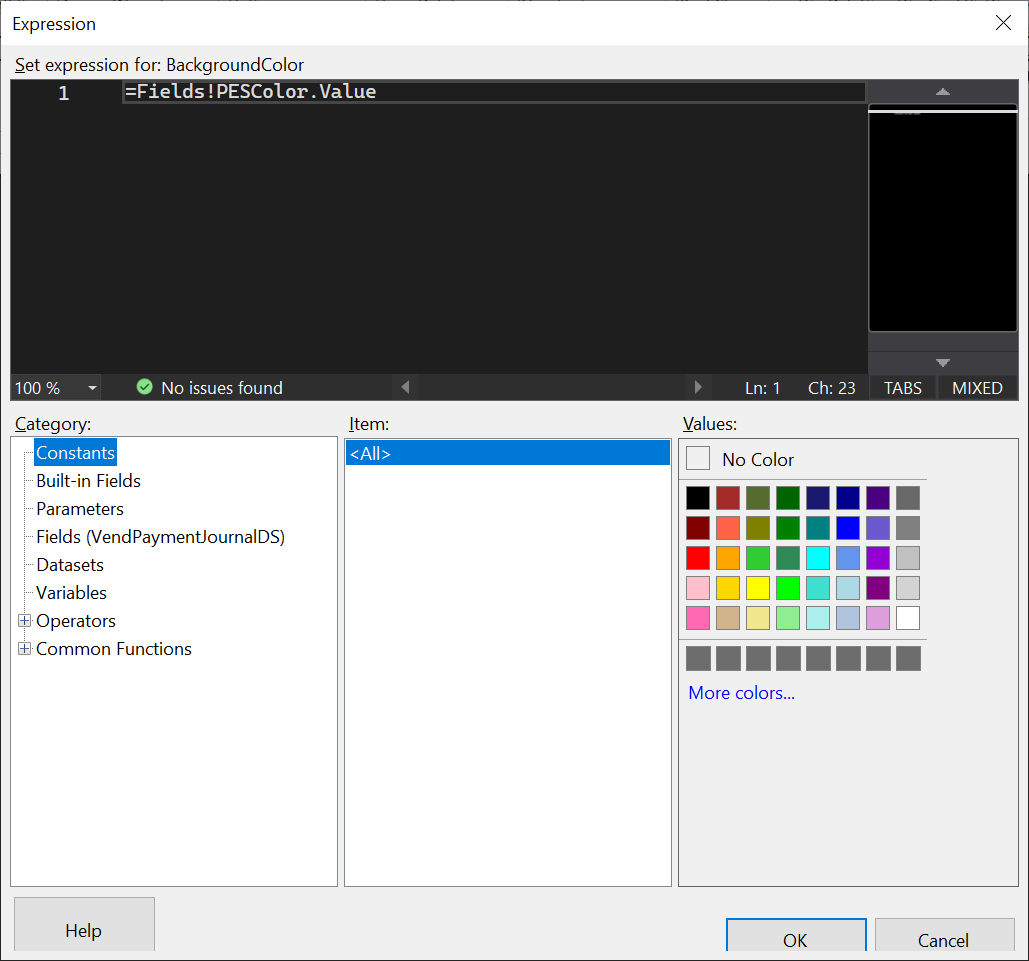This screenshot has width=1029, height=961.
Task: Open the More colors link
Action: [x=742, y=693]
